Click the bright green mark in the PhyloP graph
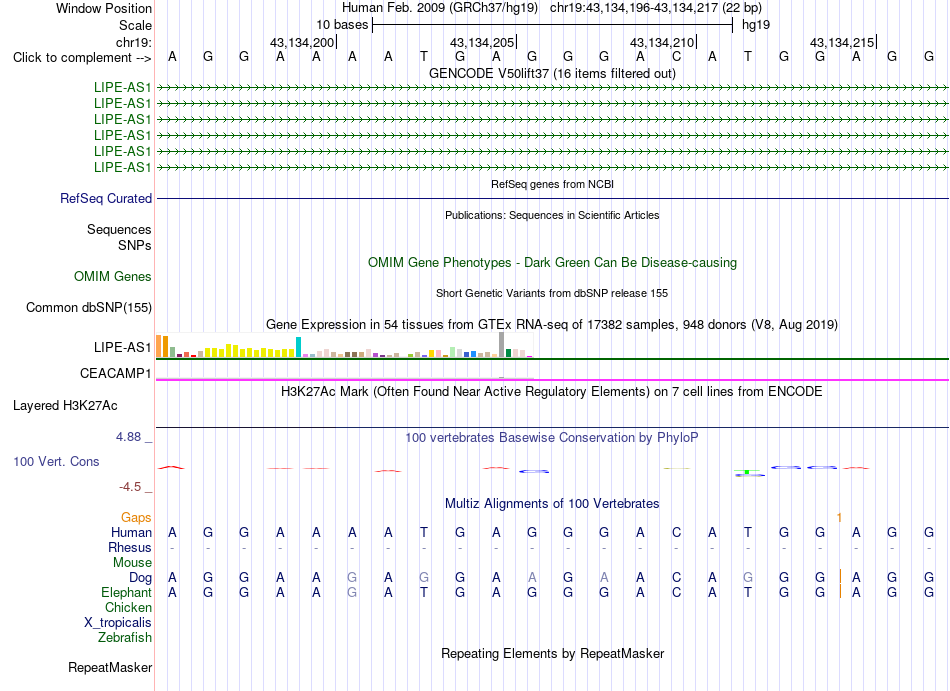 [748, 471]
